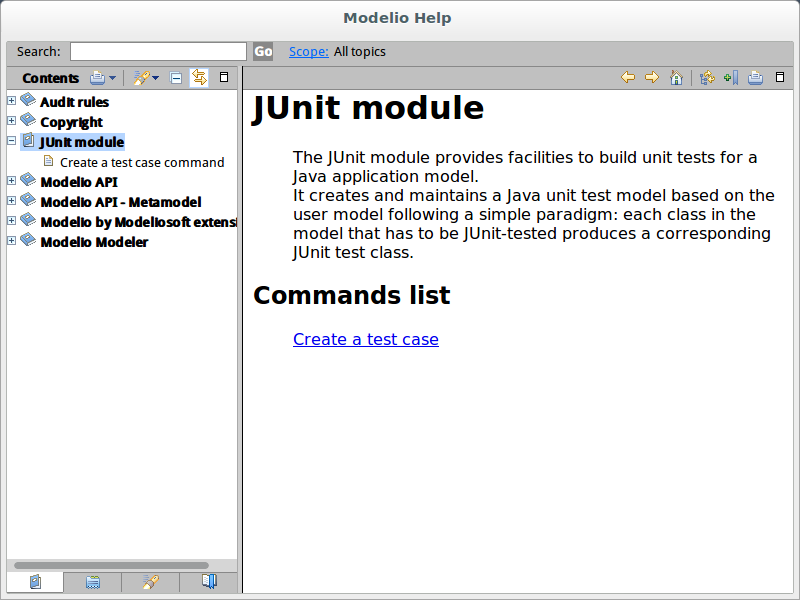
Task: Open the Print topics dropdown arrow
Action: [113, 78]
